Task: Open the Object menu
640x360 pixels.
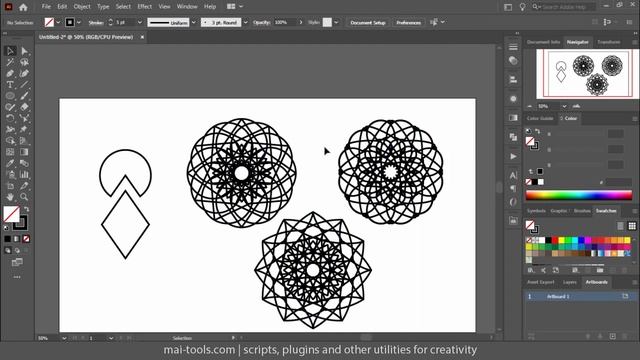Action: 82,7
